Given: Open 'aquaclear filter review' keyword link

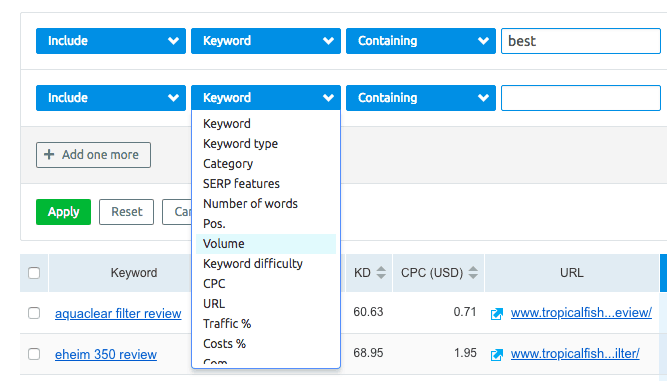Looking at the screenshot, I should coord(118,314).
